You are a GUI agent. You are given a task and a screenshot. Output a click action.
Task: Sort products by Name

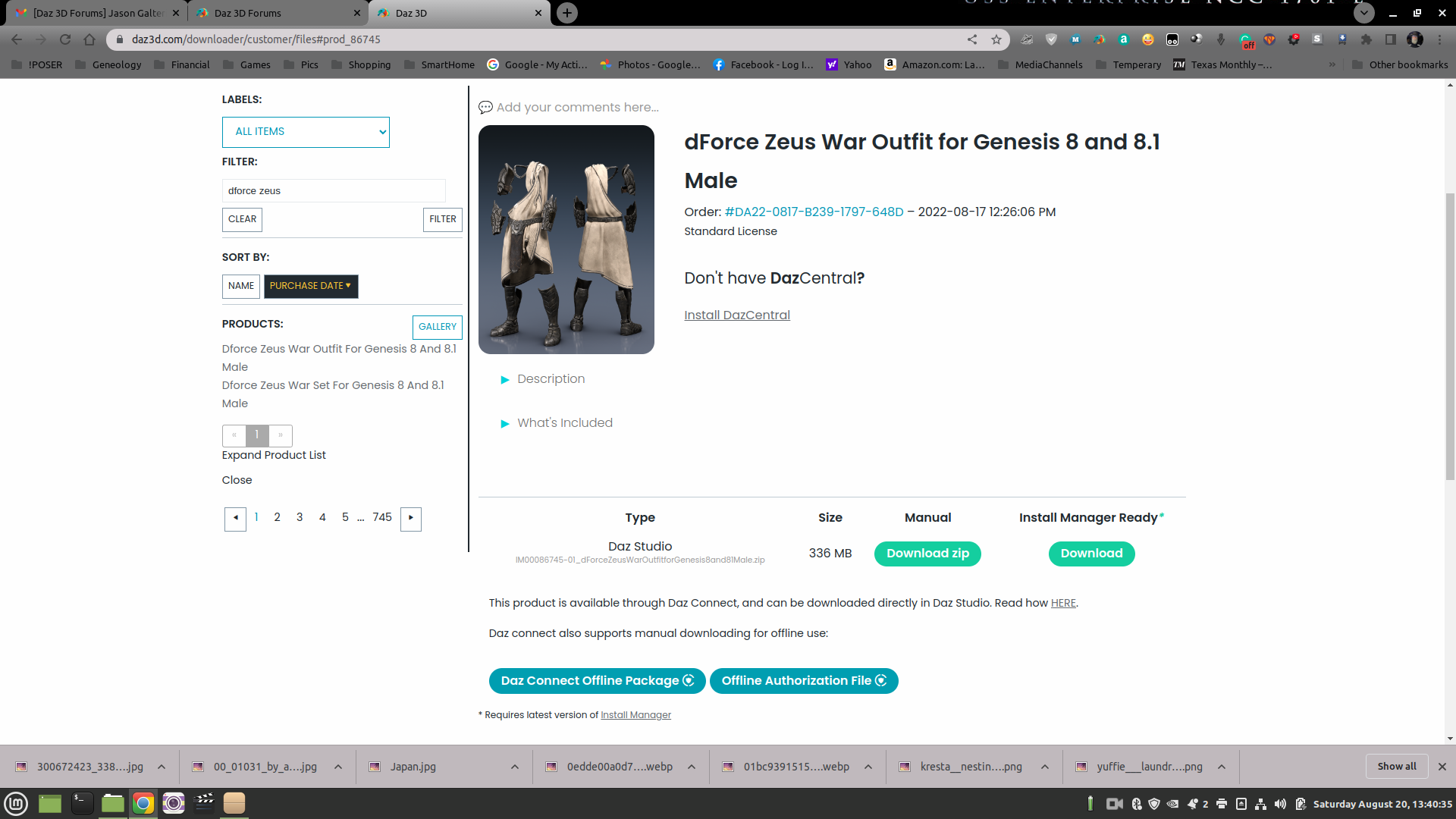[241, 286]
